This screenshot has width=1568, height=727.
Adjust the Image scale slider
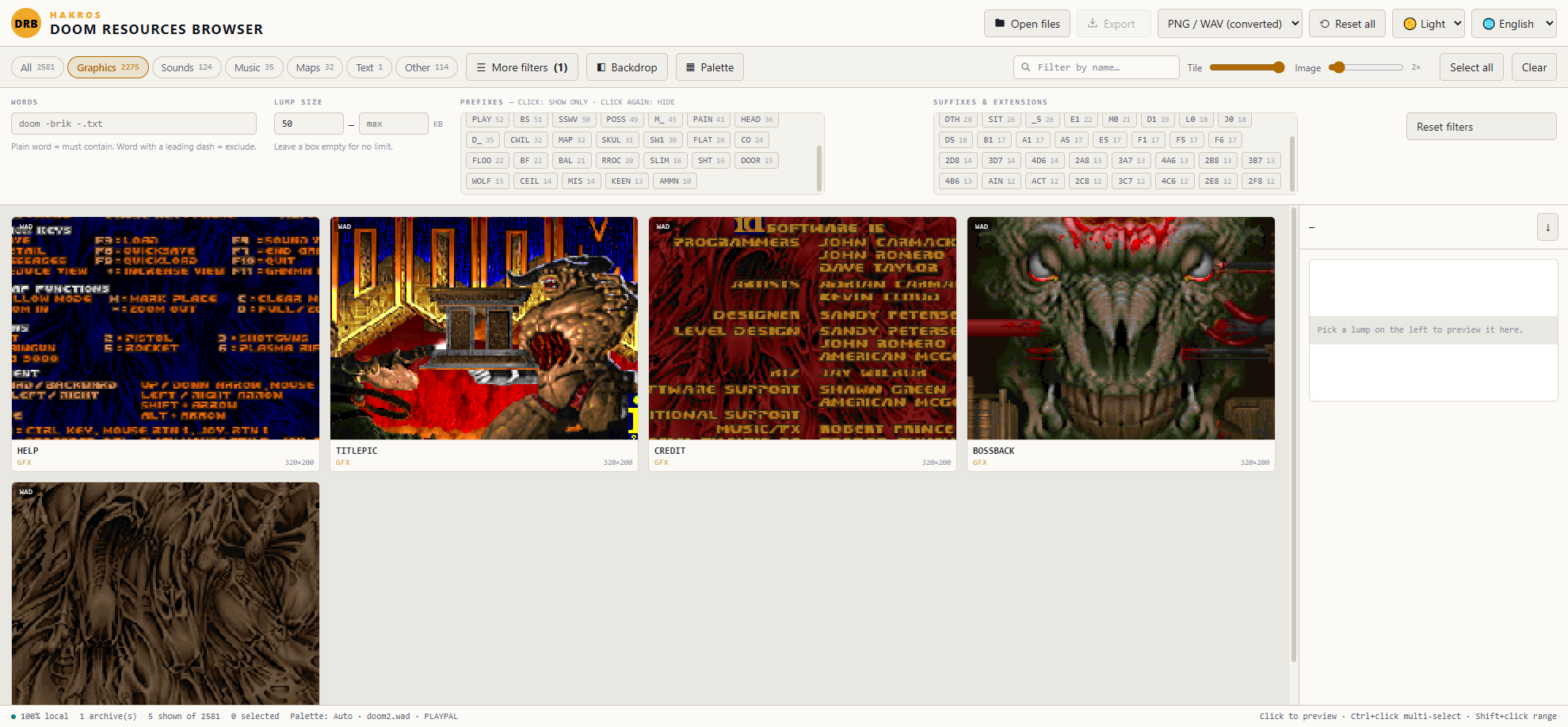pos(1366,67)
